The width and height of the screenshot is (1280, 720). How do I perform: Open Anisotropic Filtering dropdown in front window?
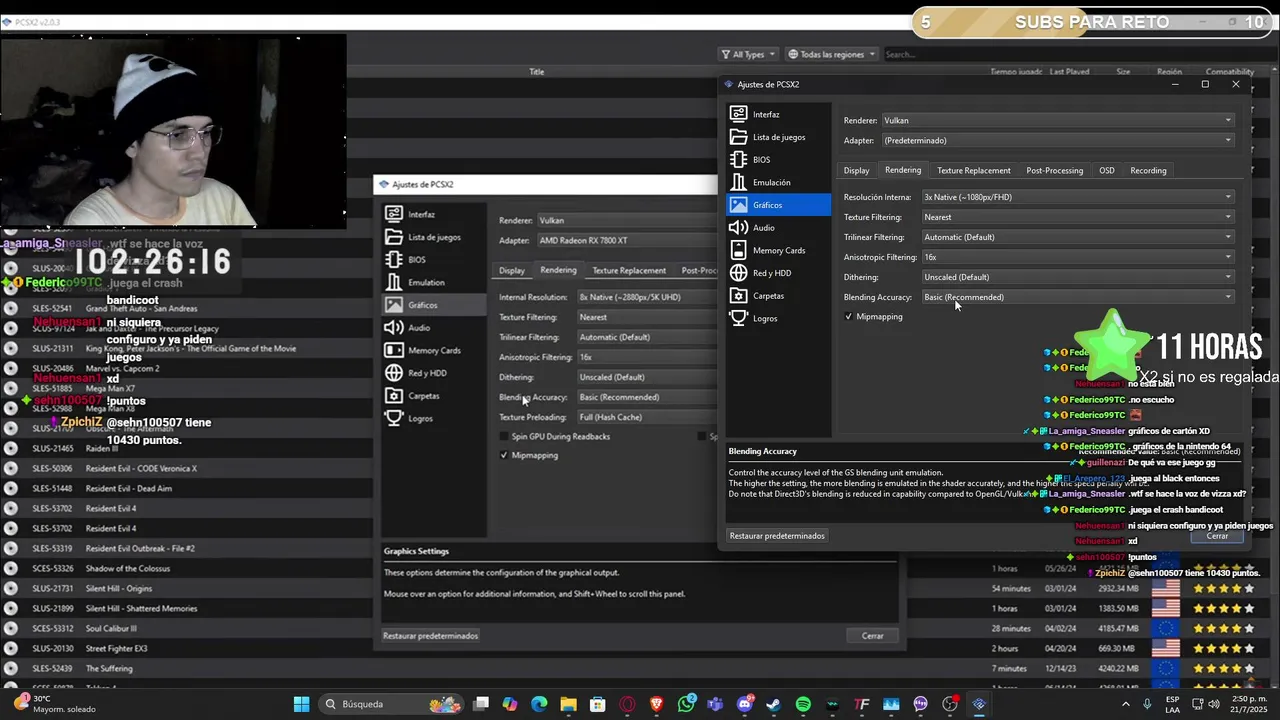[x=1078, y=257]
